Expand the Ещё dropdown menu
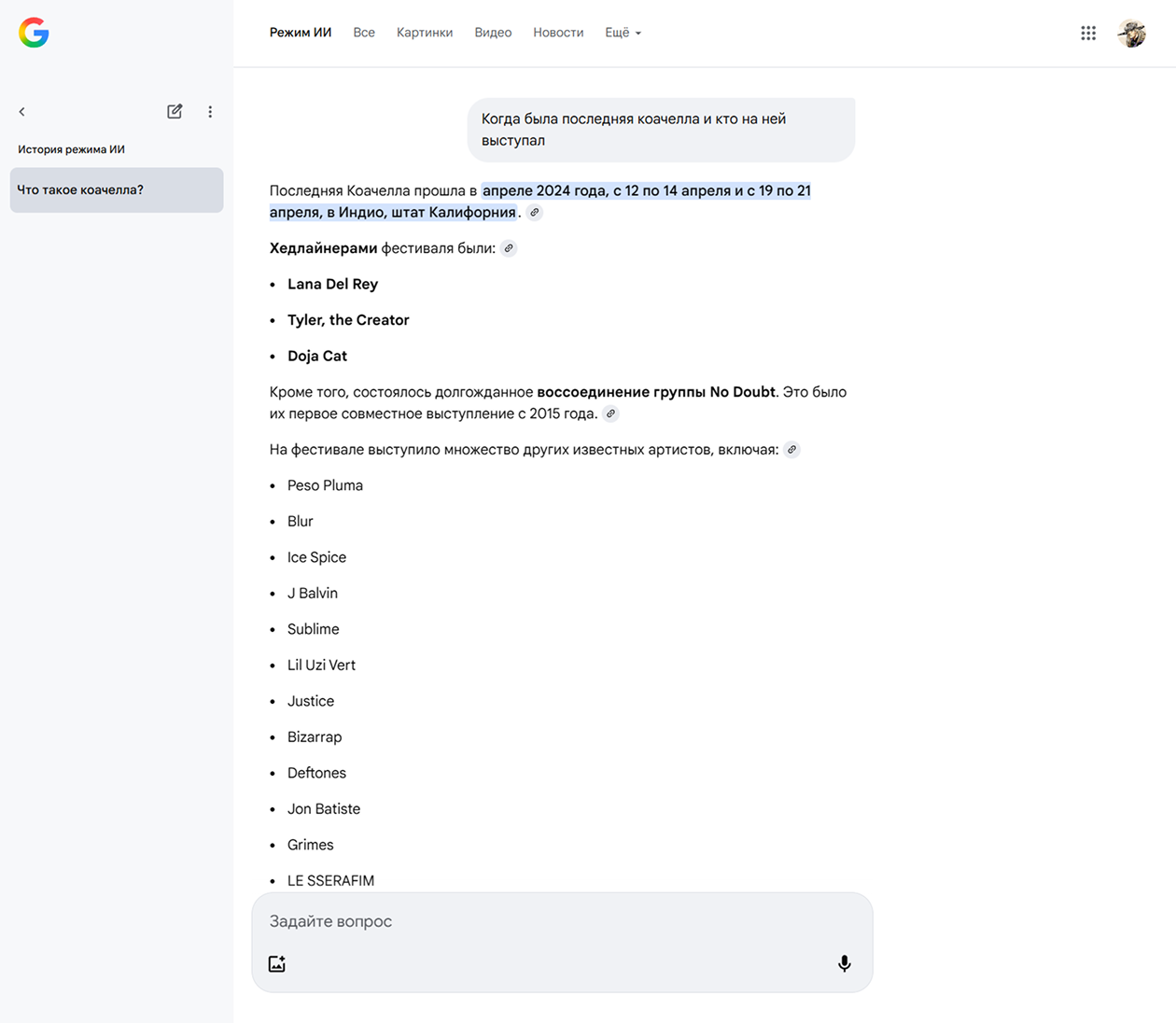Screen dimensions: 1176x1023 (623, 33)
